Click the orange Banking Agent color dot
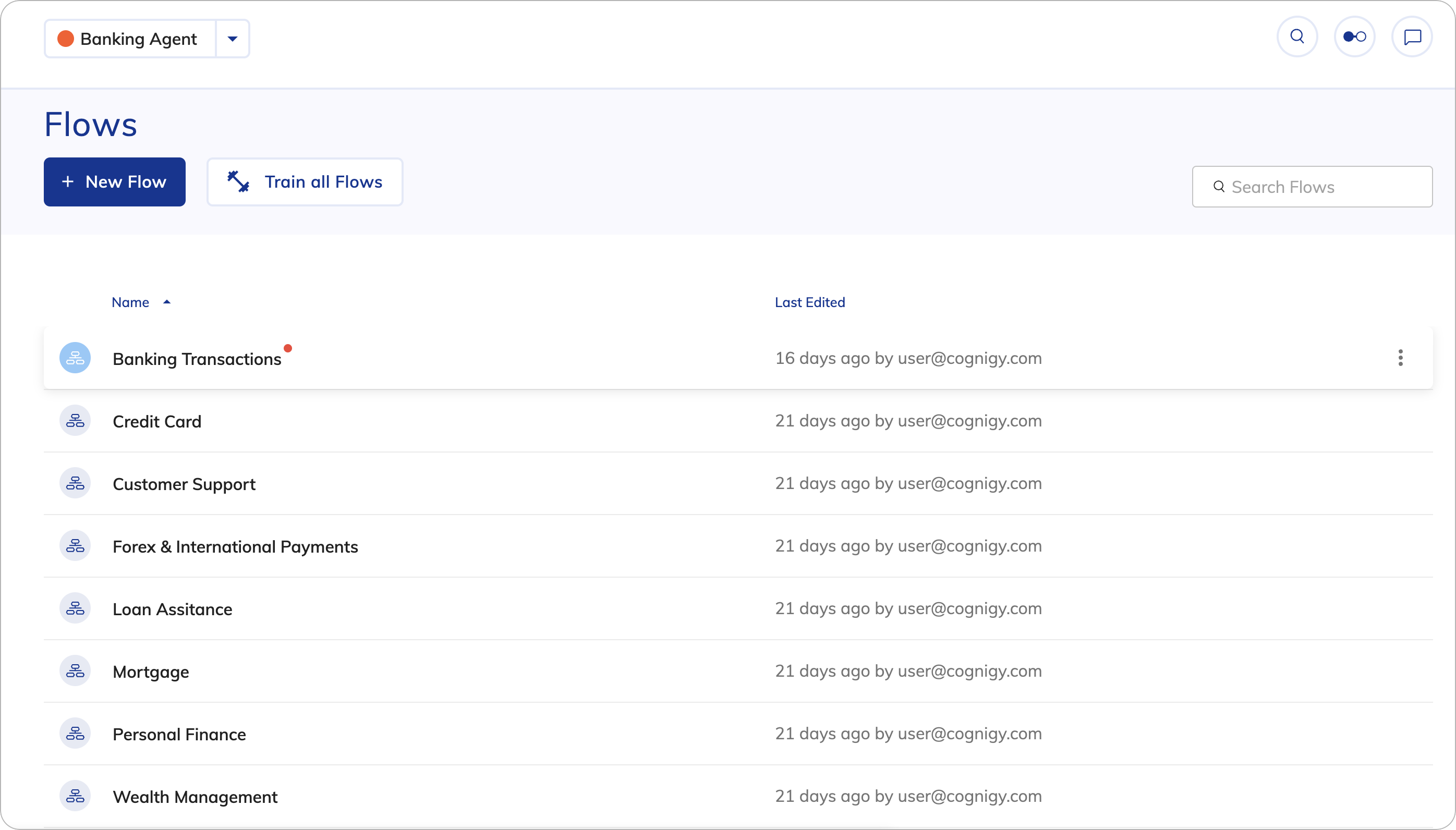Viewport: 1456px width, 830px height. [x=66, y=39]
